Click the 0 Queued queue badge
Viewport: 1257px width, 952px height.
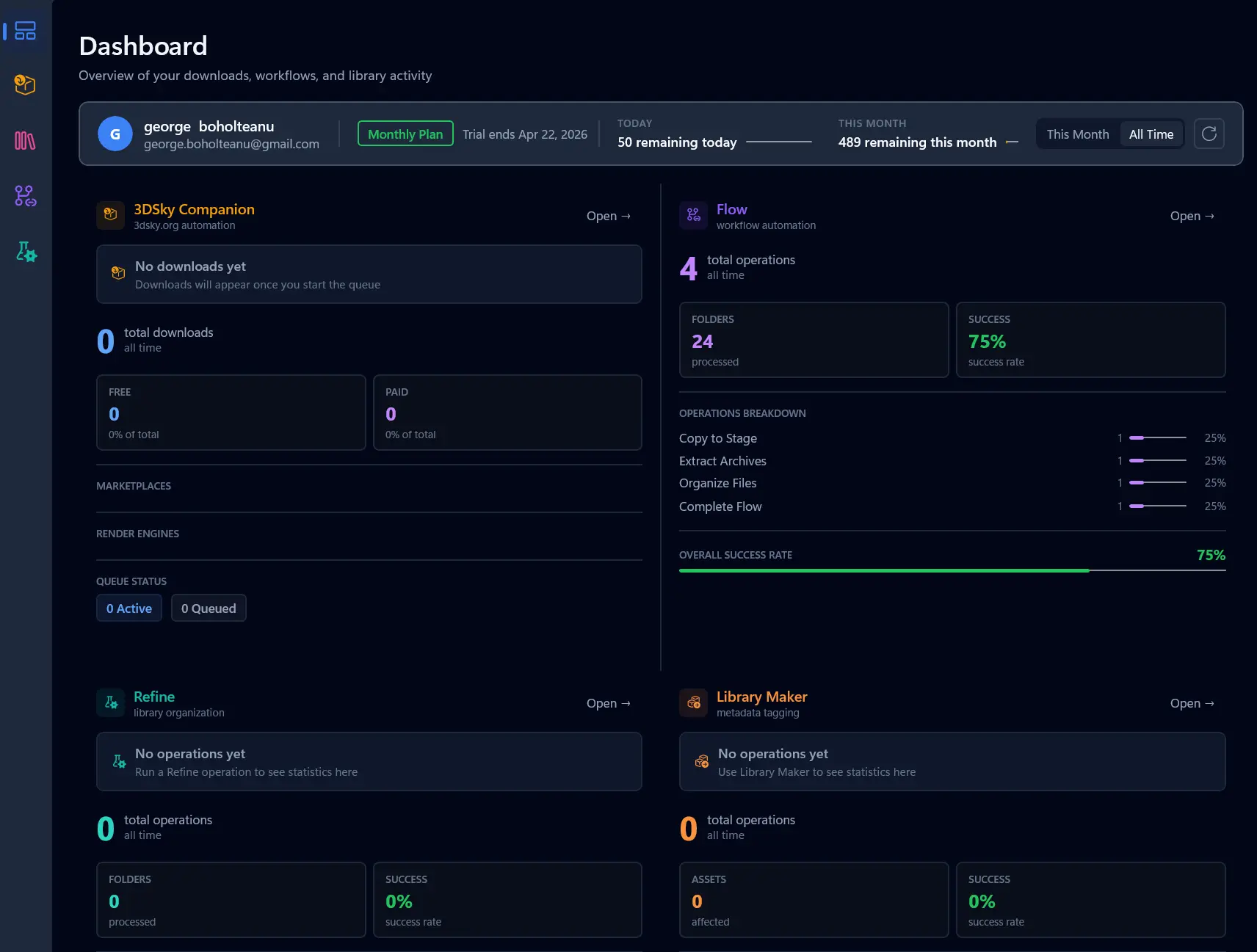click(209, 608)
